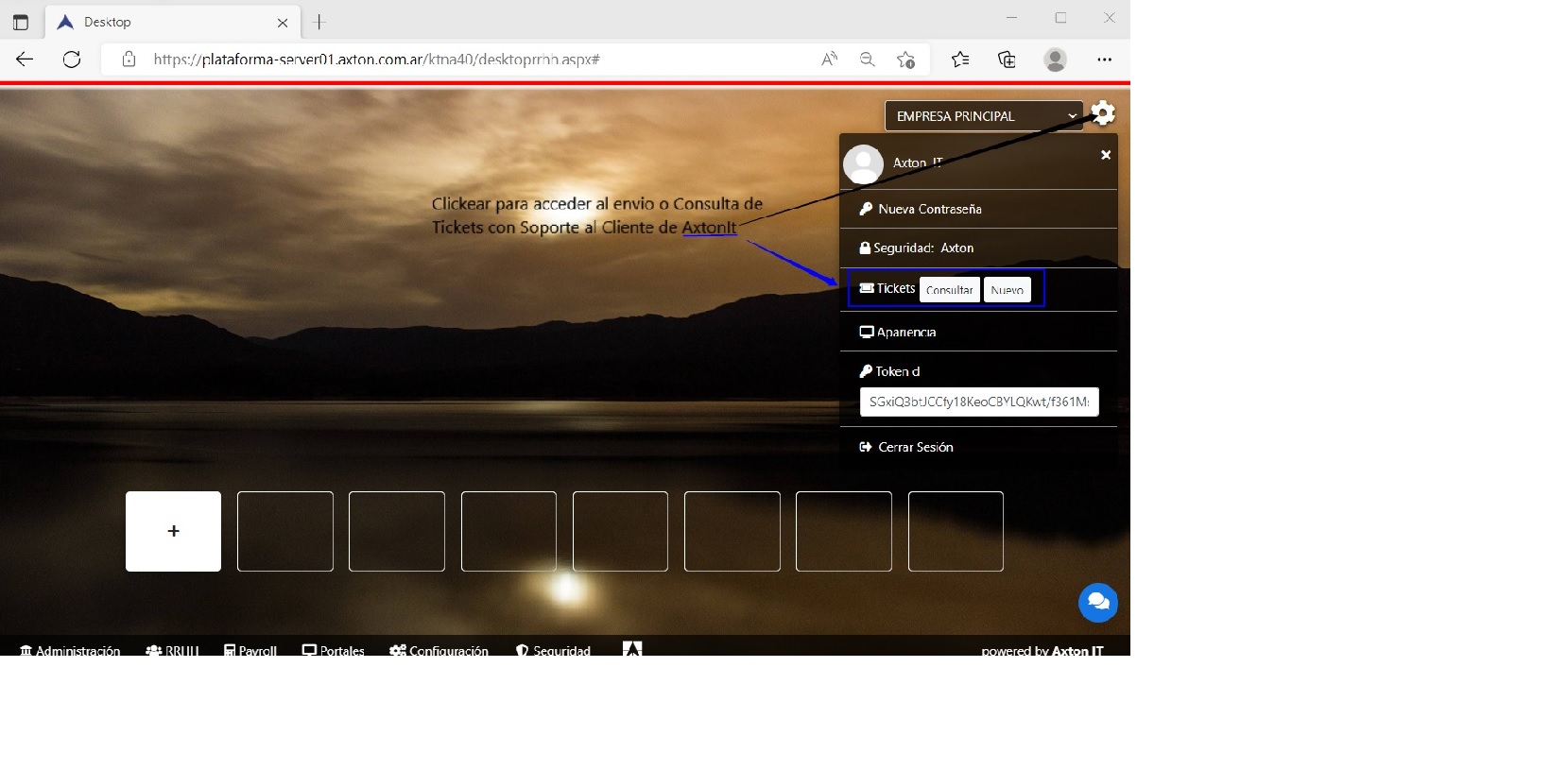This screenshot has height=770, width=1568.
Task: Add page to favorites star icon
Action: (x=905, y=60)
